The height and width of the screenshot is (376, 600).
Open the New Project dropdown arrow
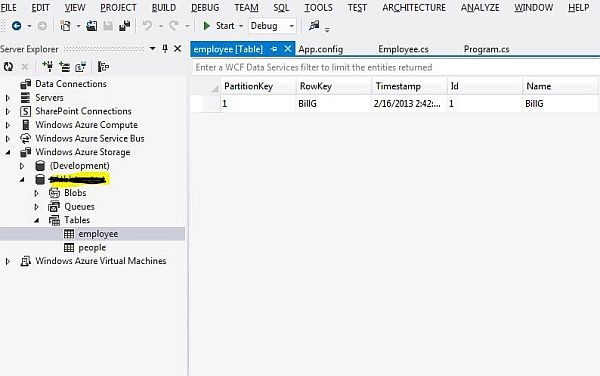coord(78,26)
